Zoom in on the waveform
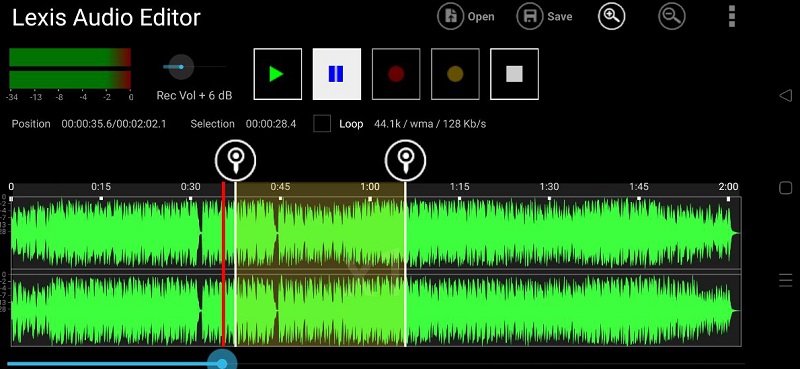The height and width of the screenshot is (369, 800). click(611, 17)
